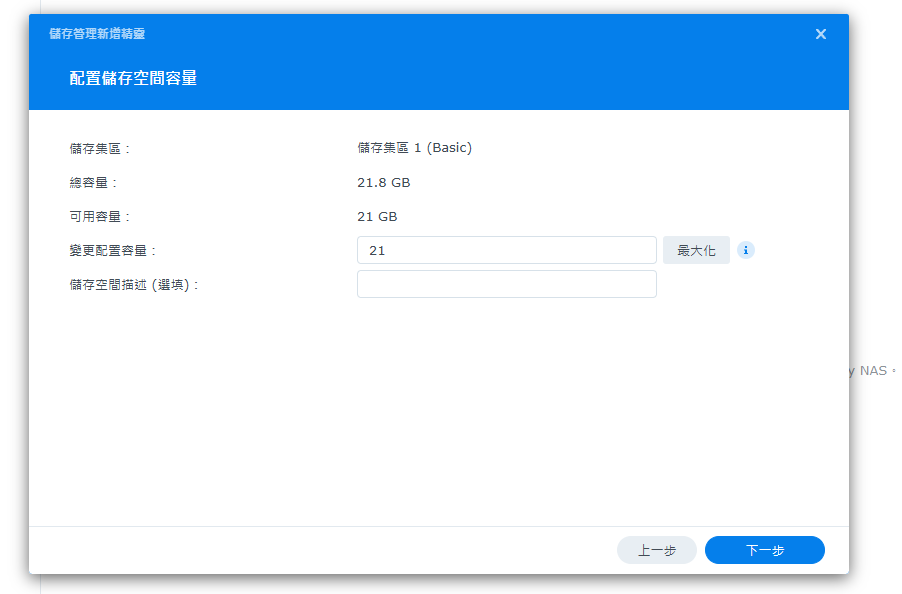Close the storage creation wizard dialog
The width and height of the screenshot is (902, 594).
tap(820, 34)
